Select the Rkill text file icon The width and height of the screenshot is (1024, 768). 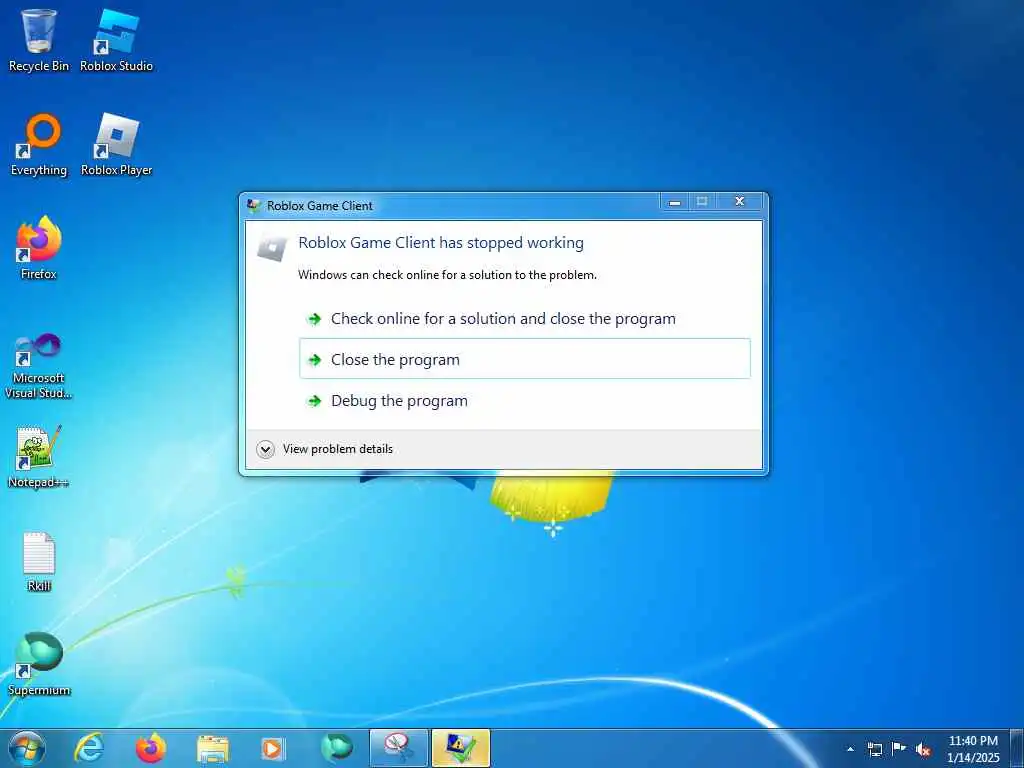[39, 562]
